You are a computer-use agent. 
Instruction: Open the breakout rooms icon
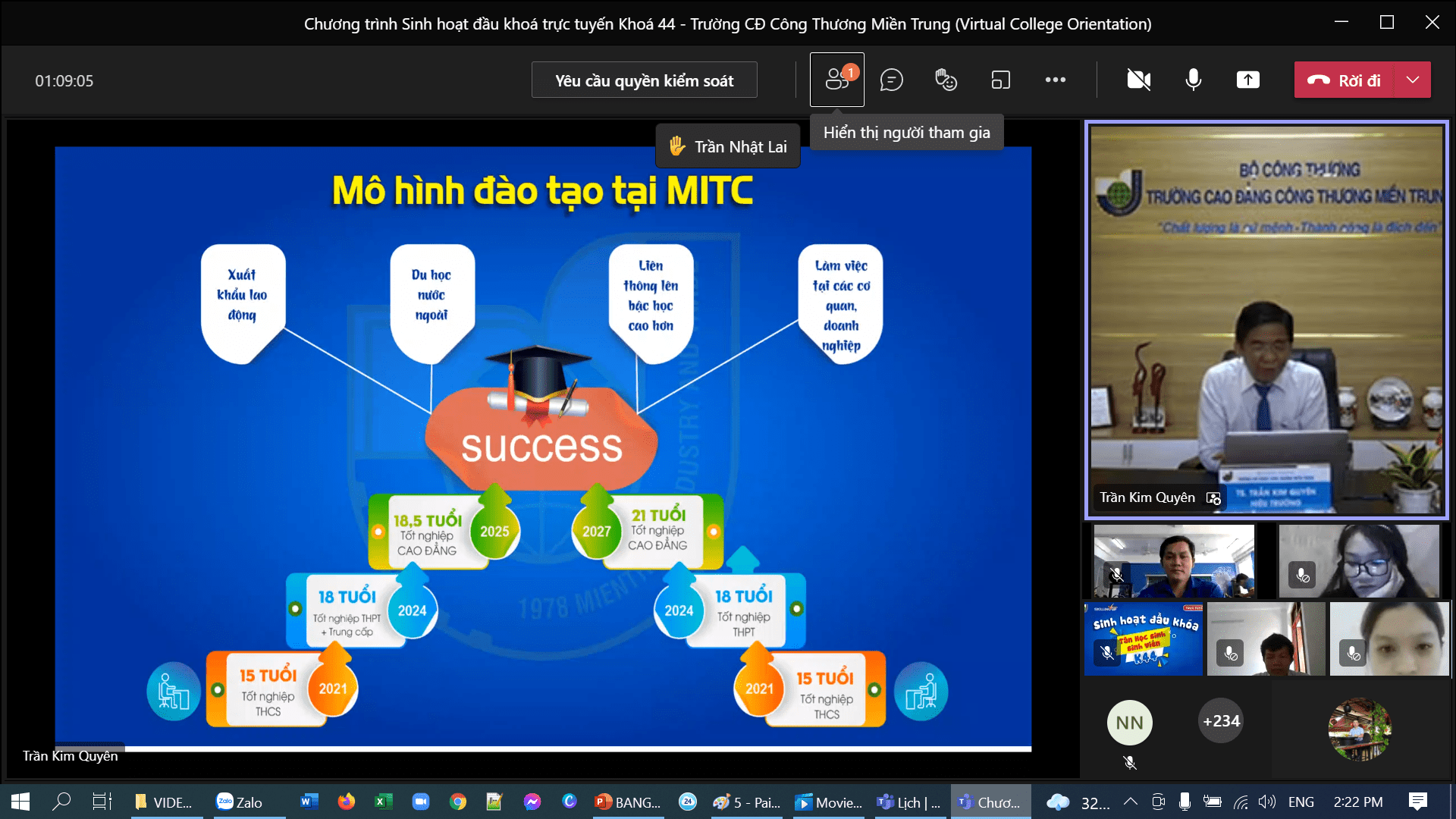(1000, 80)
